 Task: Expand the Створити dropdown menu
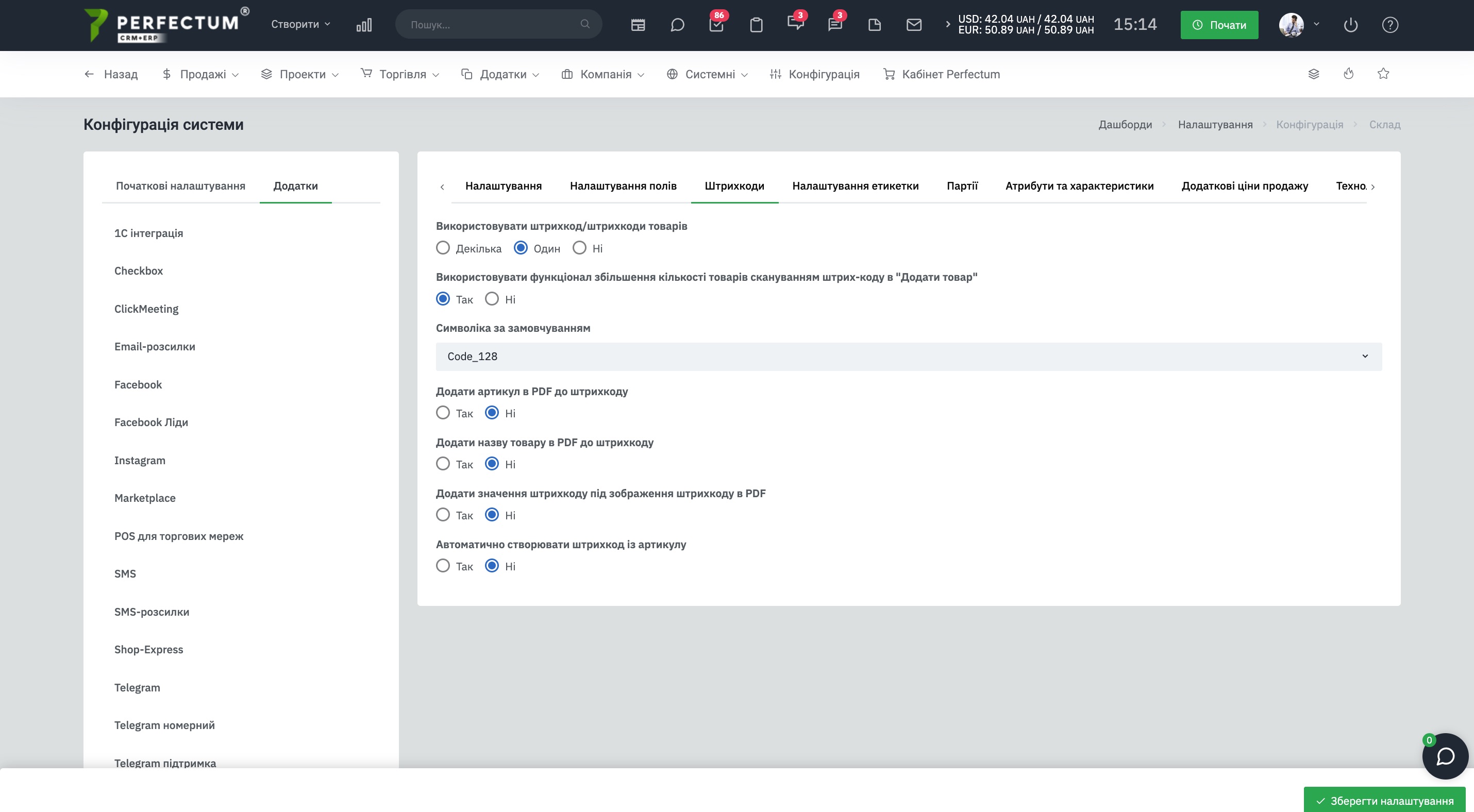[x=300, y=25]
